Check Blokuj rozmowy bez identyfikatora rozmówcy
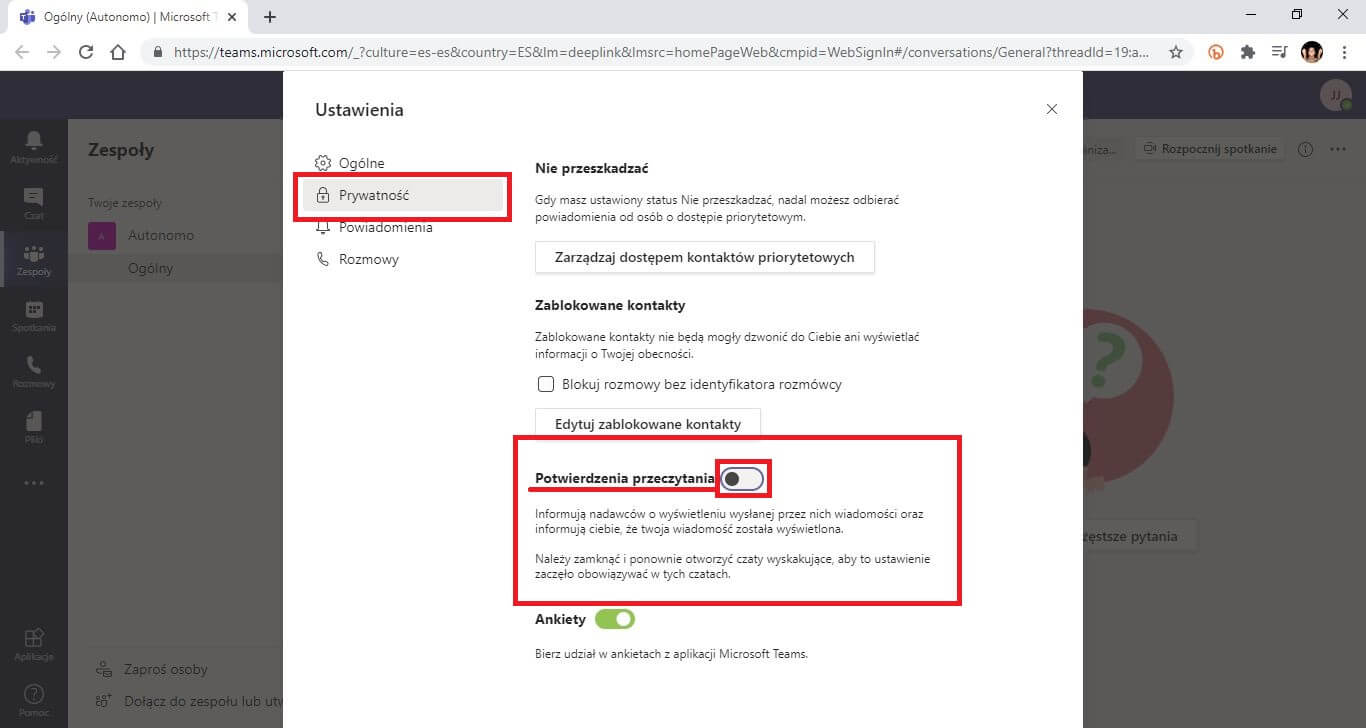This screenshot has height=728, width=1366. click(546, 384)
